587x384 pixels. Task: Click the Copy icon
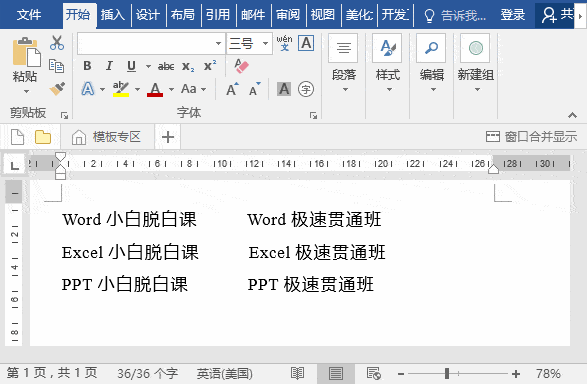click(x=57, y=66)
